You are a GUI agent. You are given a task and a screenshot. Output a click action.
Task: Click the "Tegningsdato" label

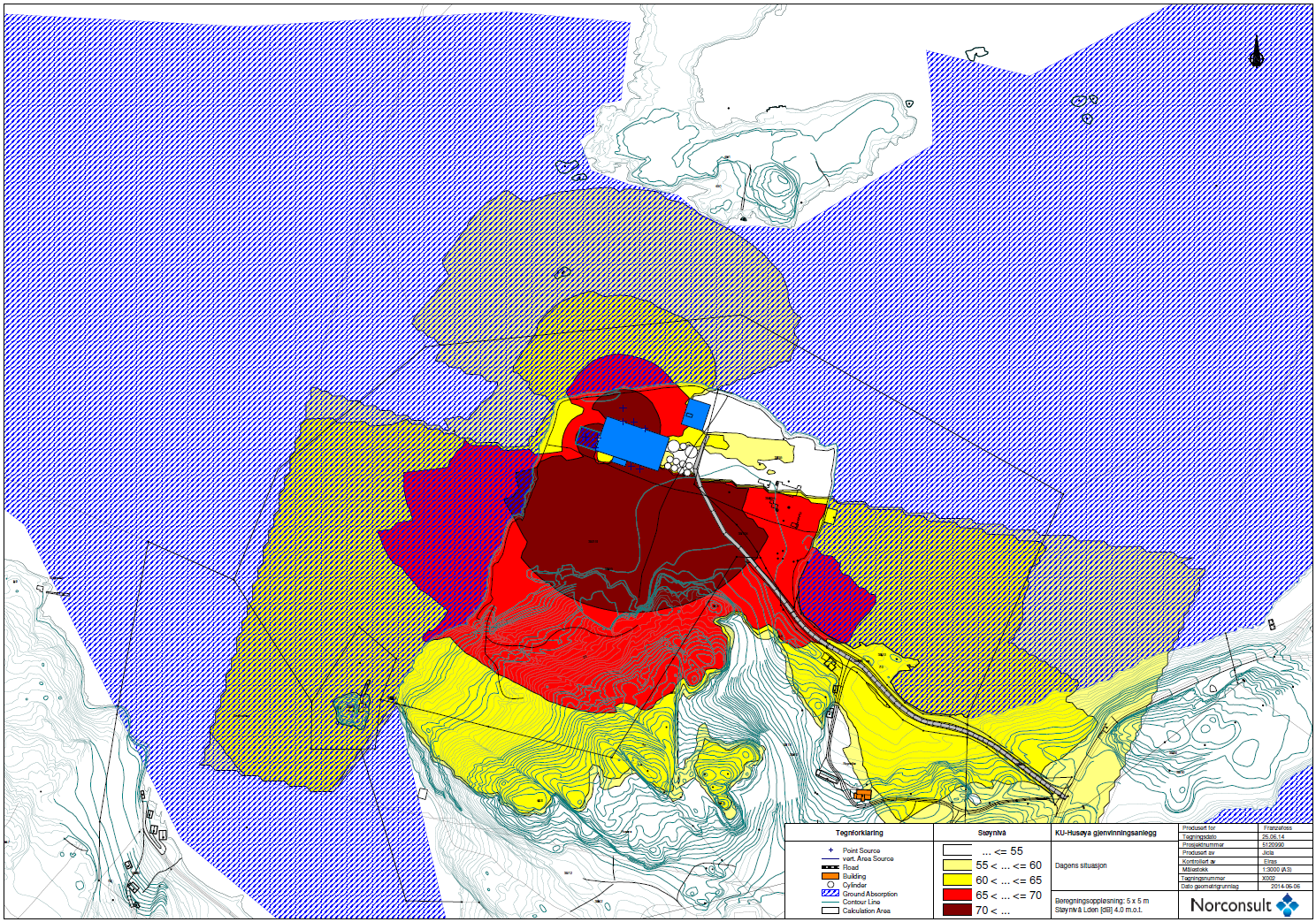1199,836
